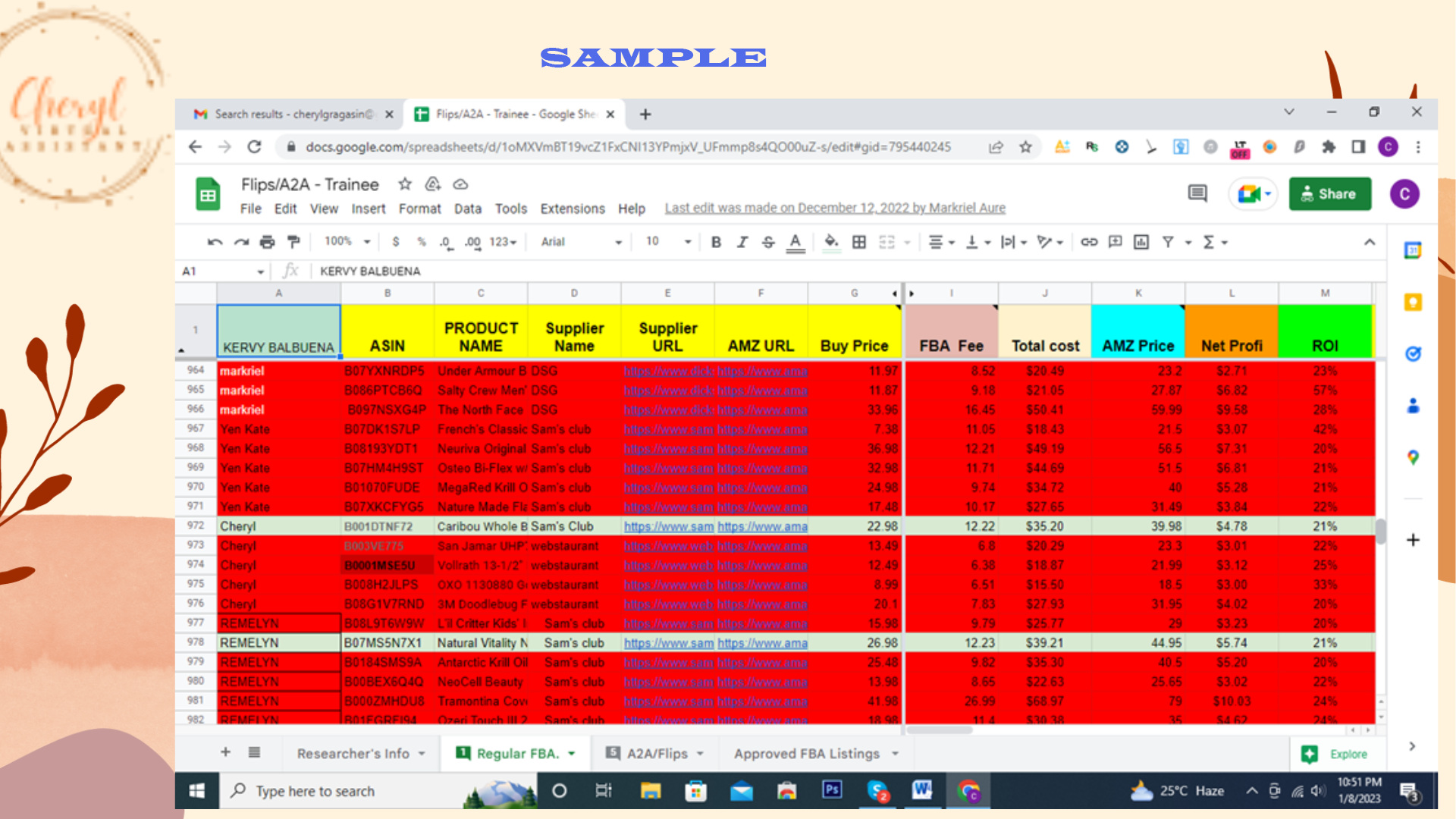This screenshot has width=1456, height=819.
Task: Toggle bold formatting
Action: [x=716, y=242]
